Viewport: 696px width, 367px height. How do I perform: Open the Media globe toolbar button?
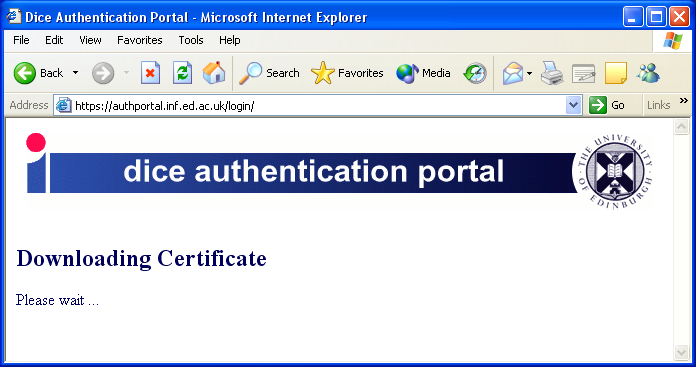tap(423, 73)
